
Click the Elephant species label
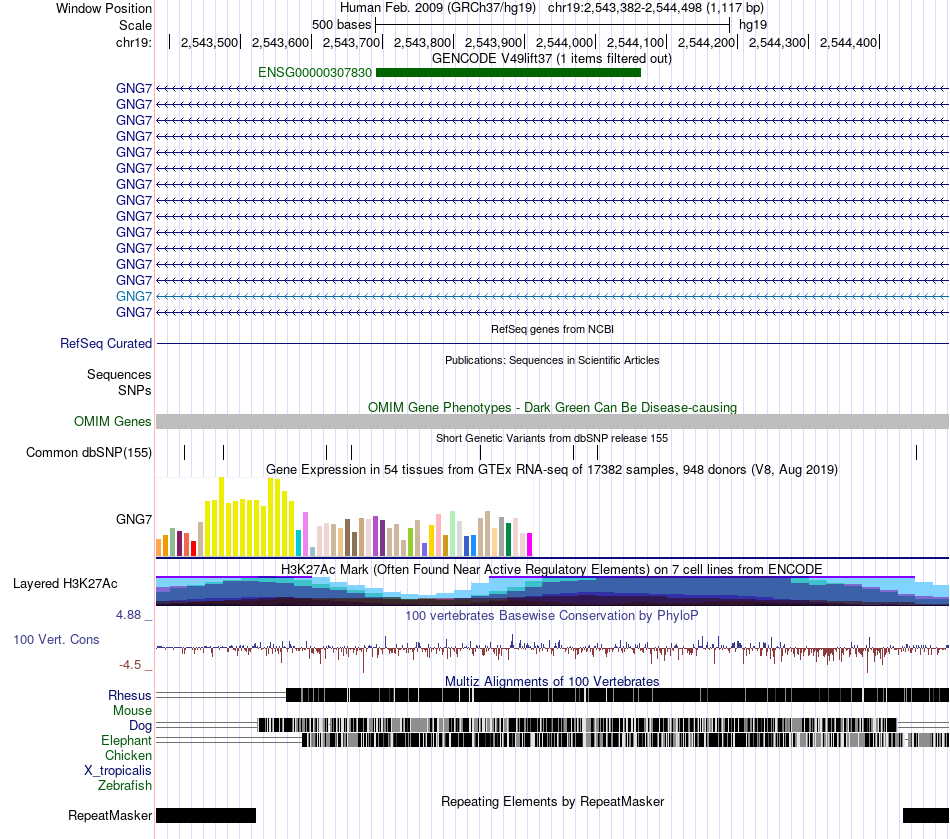pos(126,740)
